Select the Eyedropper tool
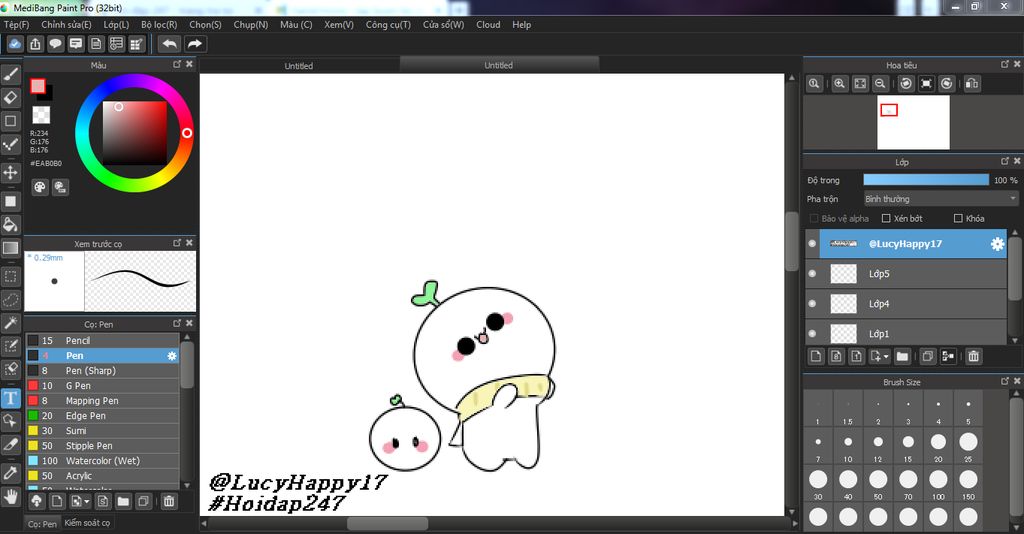The image size is (1024, 534). pyautogui.click(x=10, y=473)
